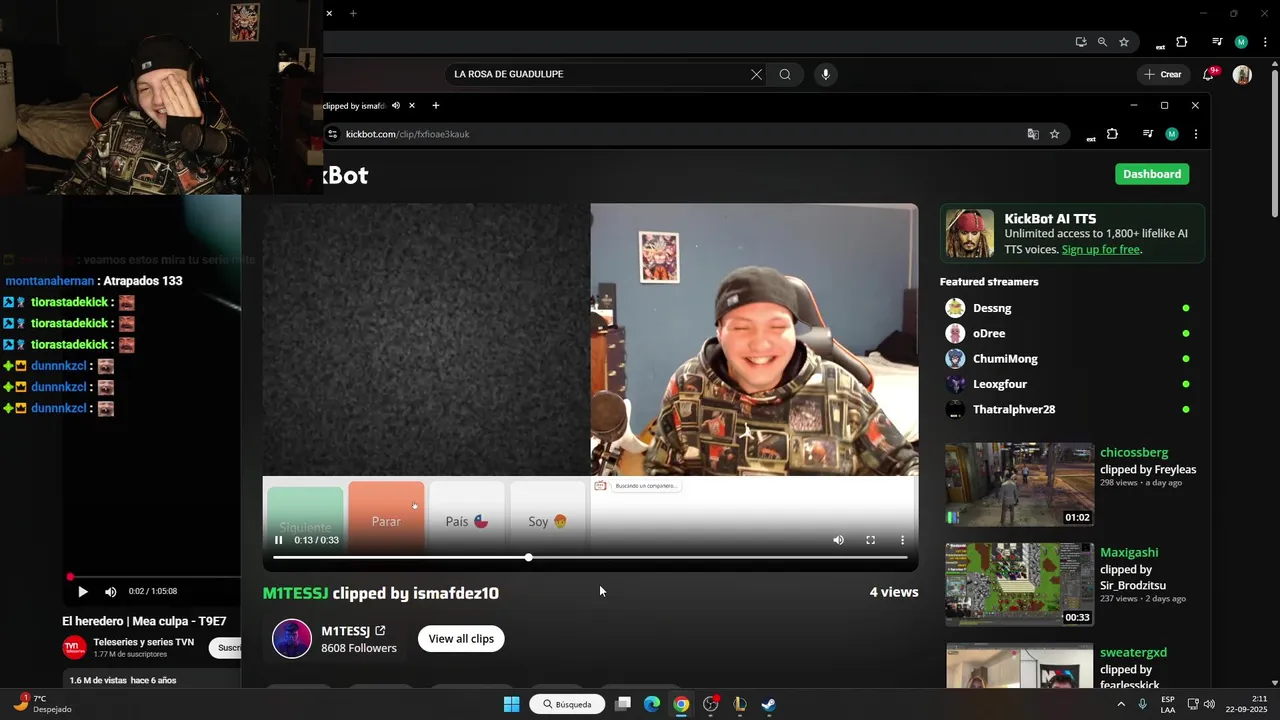The image size is (1280, 720).
Task: Click the YouTube Crear button
Action: [x=1163, y=74]
